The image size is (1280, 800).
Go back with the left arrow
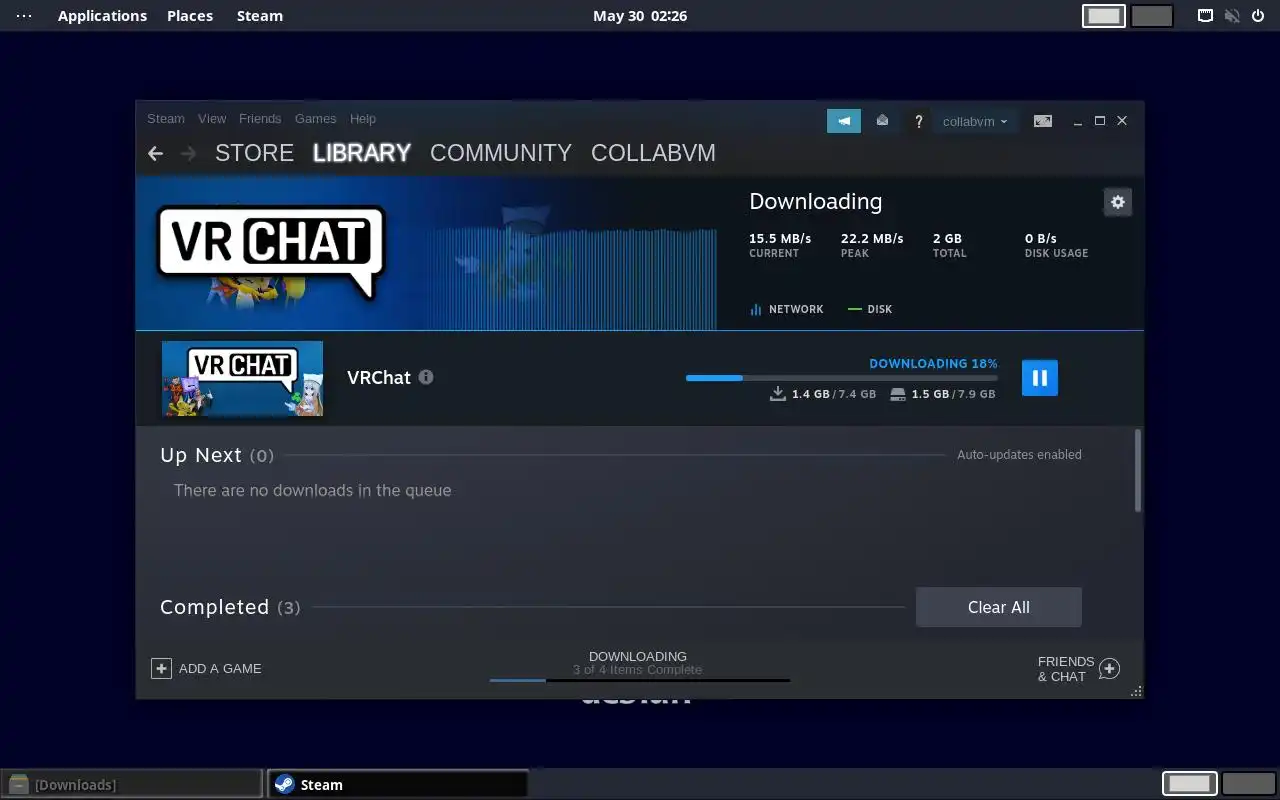155,153
